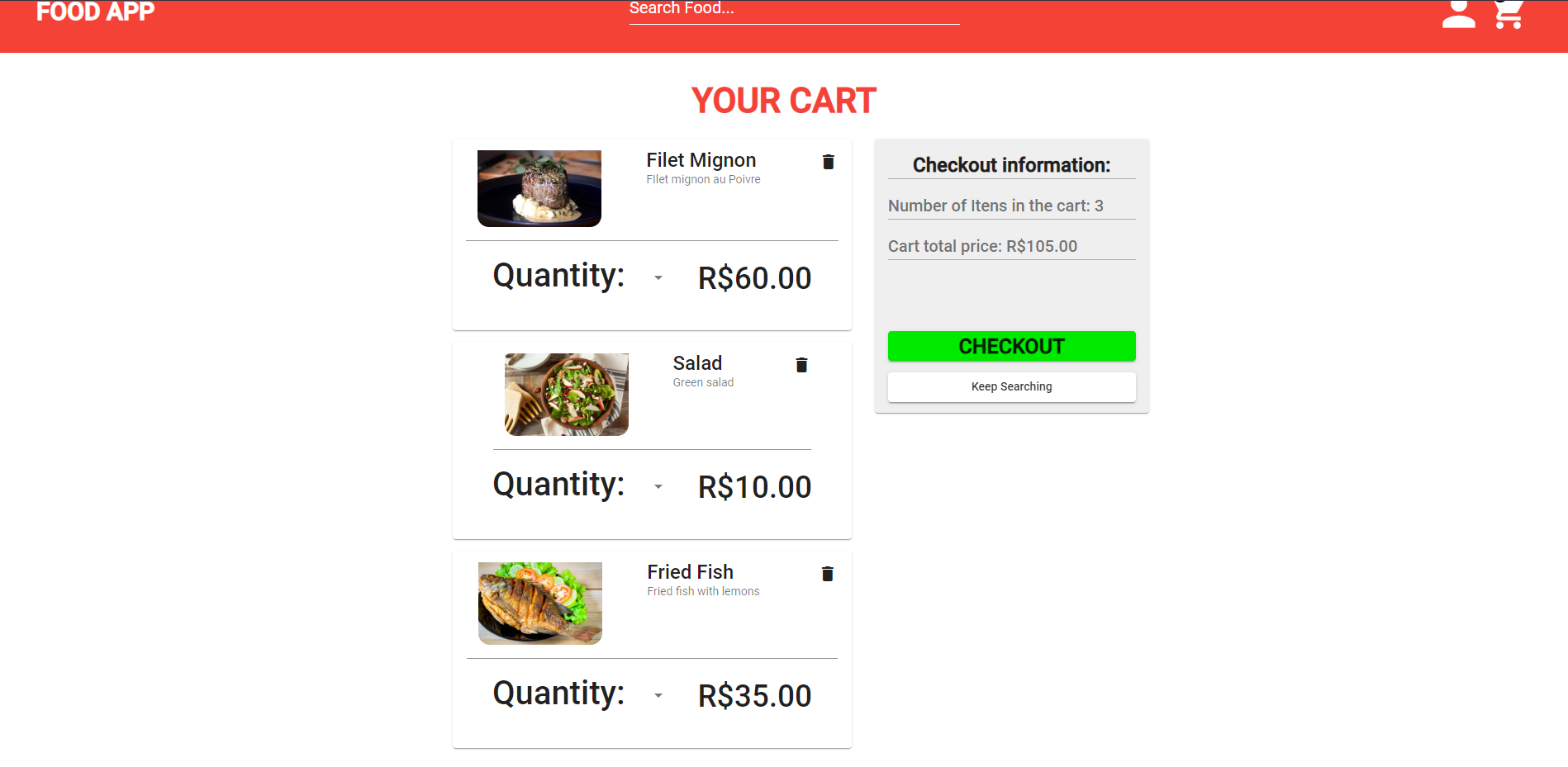Select the cart icon in the top bar
1568x767 pixels.
[1509, 15]
